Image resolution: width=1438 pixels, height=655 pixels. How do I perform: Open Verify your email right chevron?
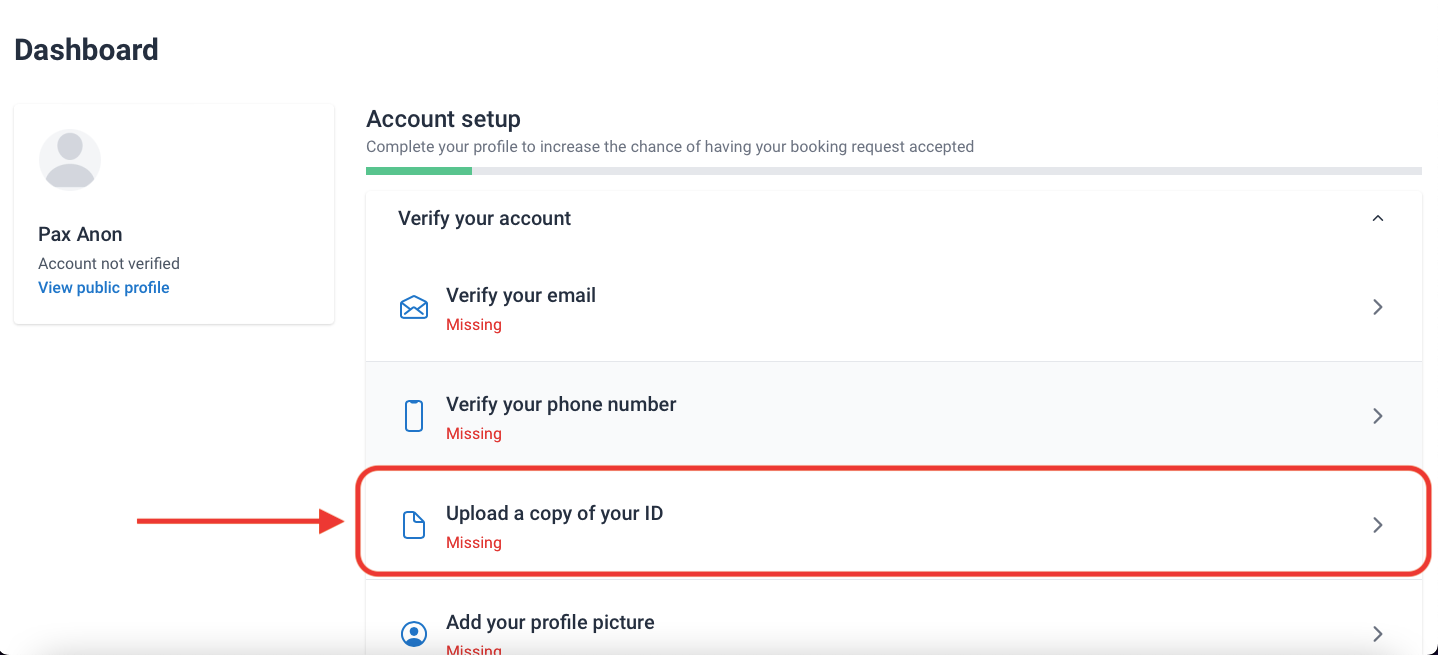click(1378, 307)
